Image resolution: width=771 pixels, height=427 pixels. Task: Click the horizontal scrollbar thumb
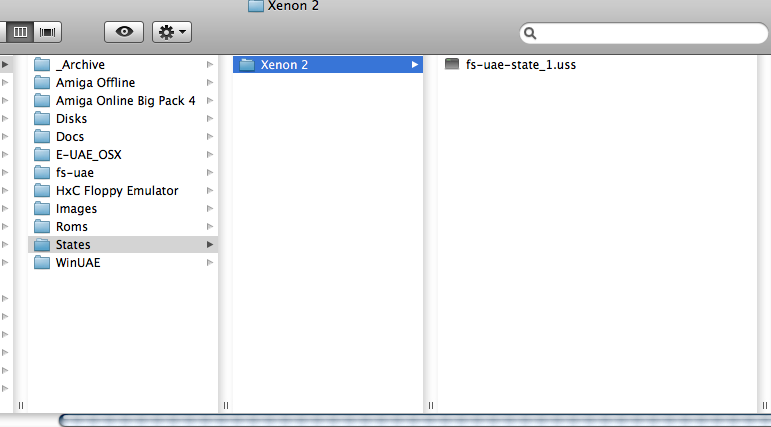[x=415, y=421]
